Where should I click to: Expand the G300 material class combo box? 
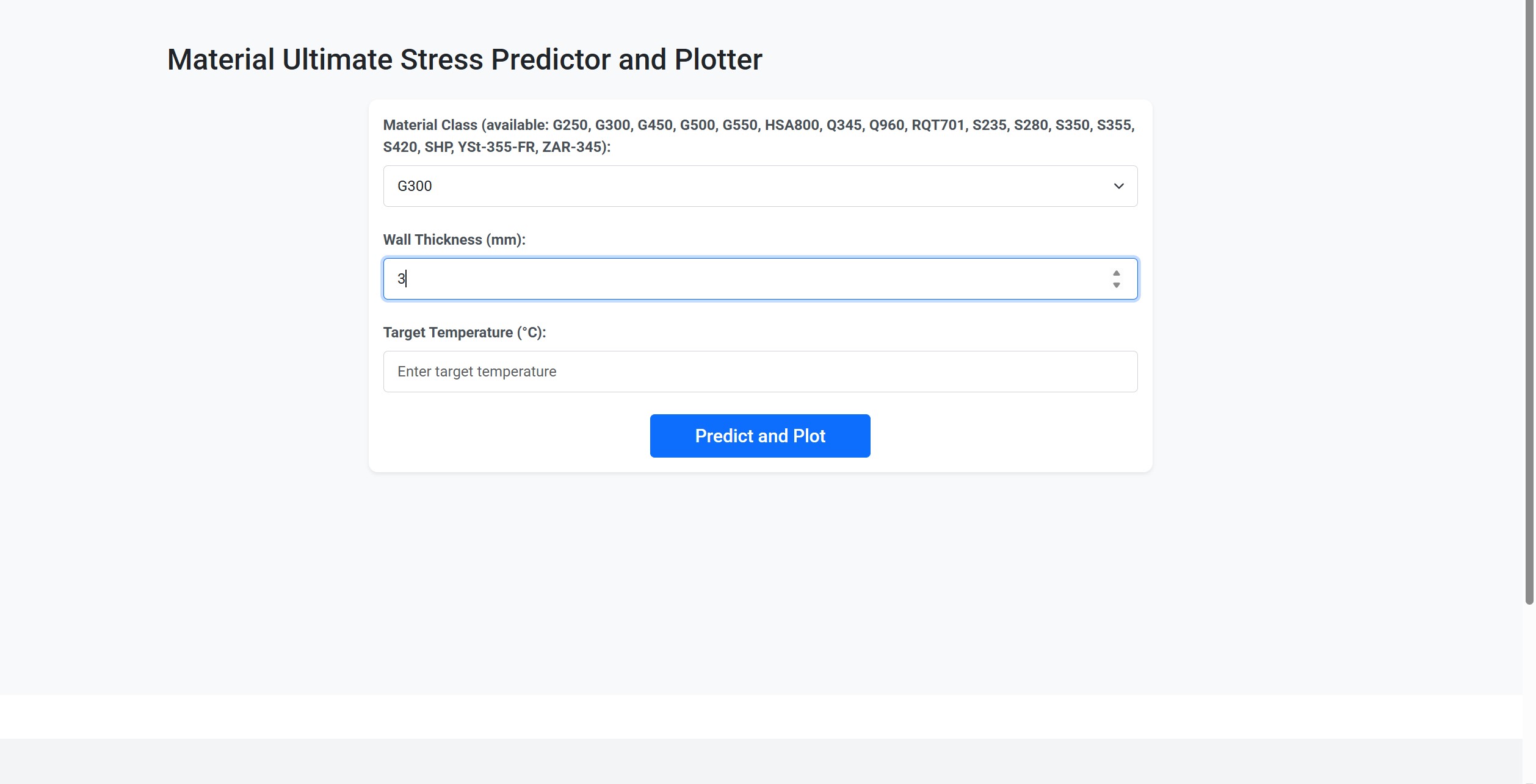759,186
